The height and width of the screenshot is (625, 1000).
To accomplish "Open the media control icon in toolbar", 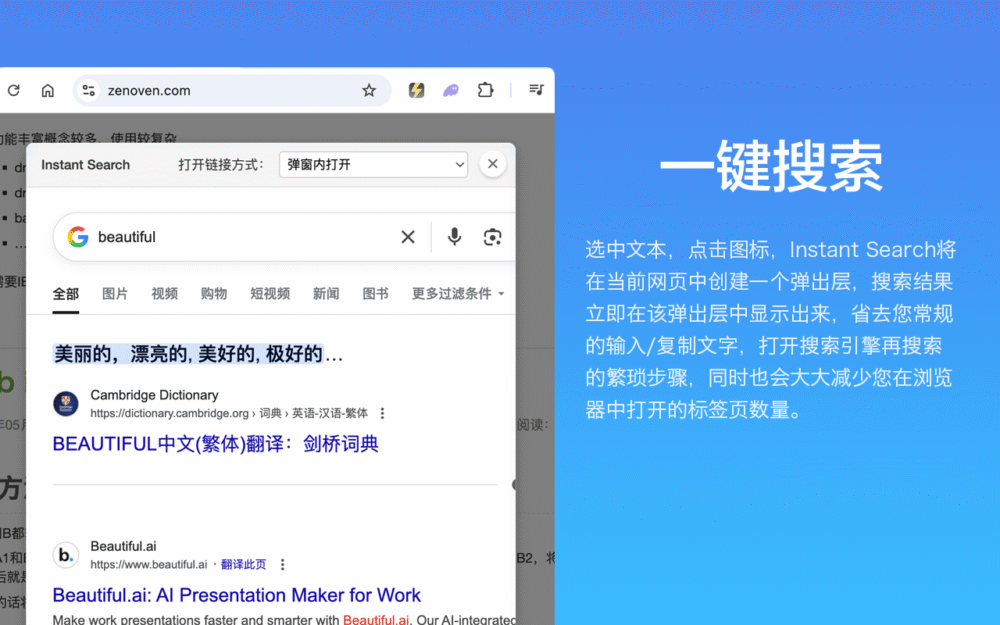I will click(536, 90).
